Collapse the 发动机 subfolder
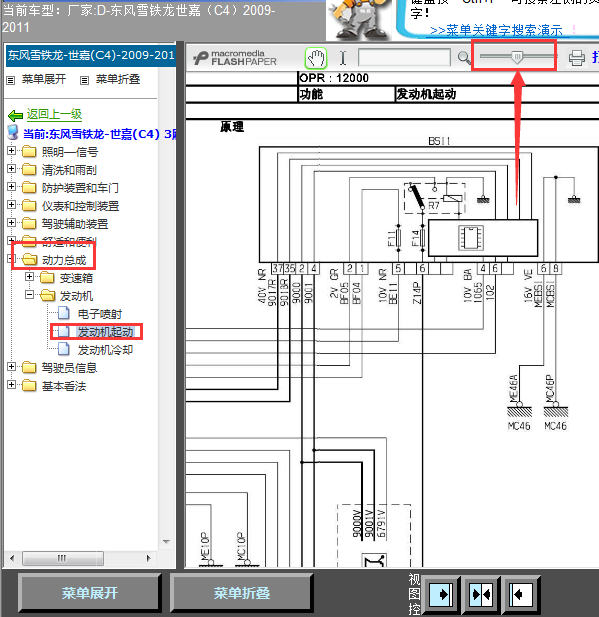The image size is (599, 617). [29, 295]
